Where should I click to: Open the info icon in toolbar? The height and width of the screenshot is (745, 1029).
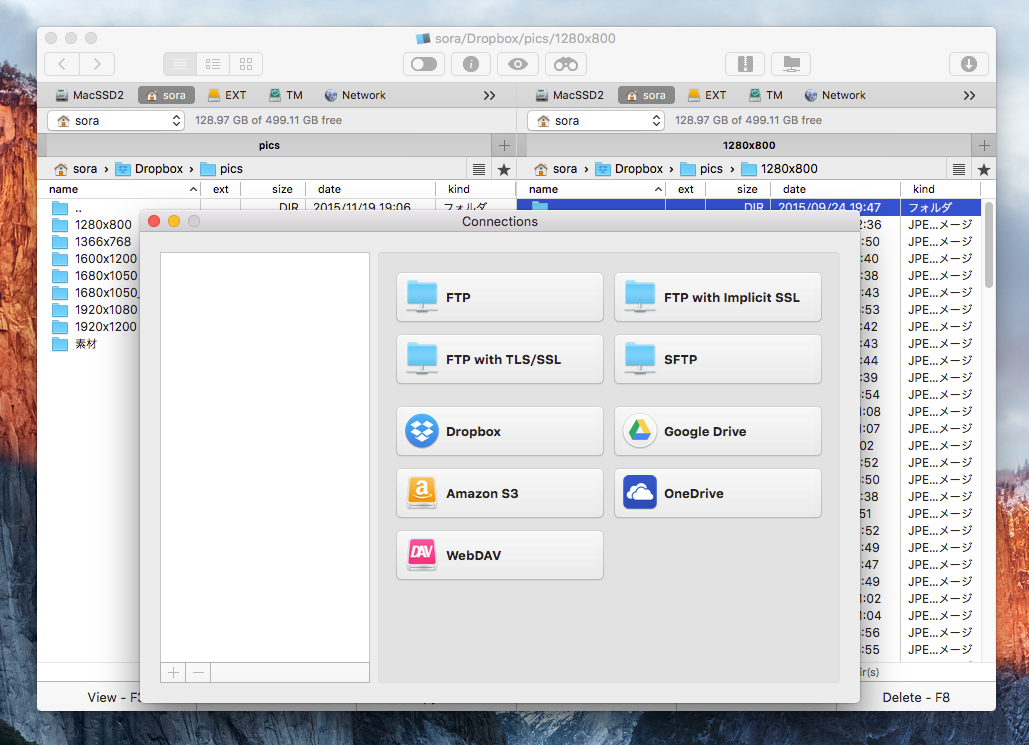[471, 64]
